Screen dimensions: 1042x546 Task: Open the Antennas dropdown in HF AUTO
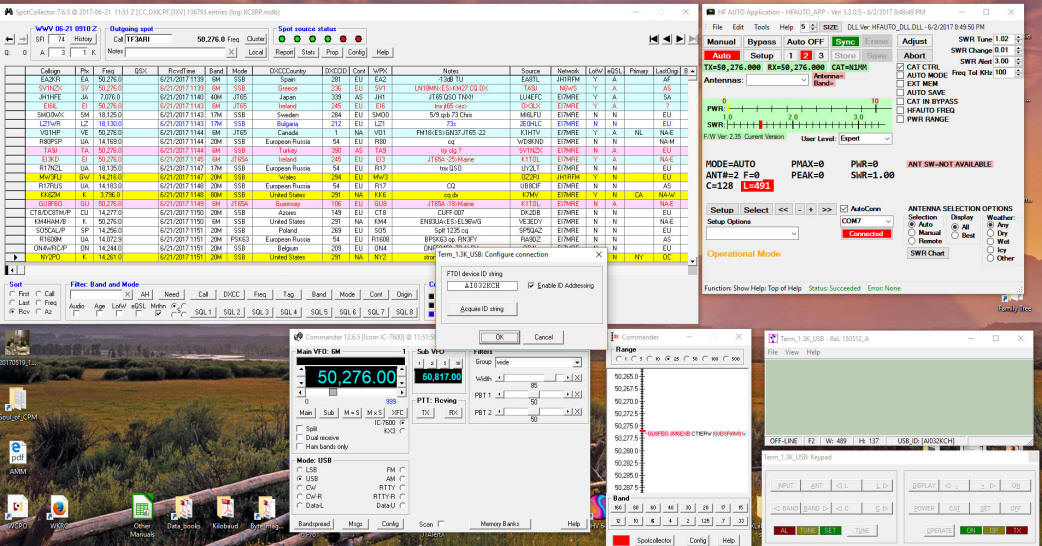(x=777, y=80)
